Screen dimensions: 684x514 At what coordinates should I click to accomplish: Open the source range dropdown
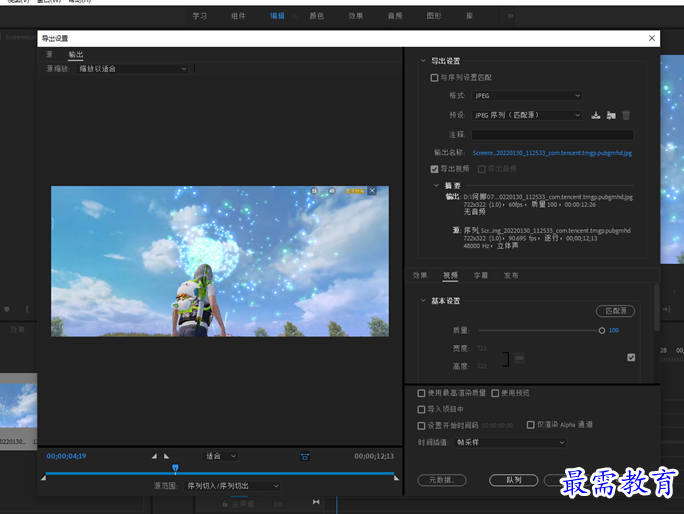coord(233,486)
